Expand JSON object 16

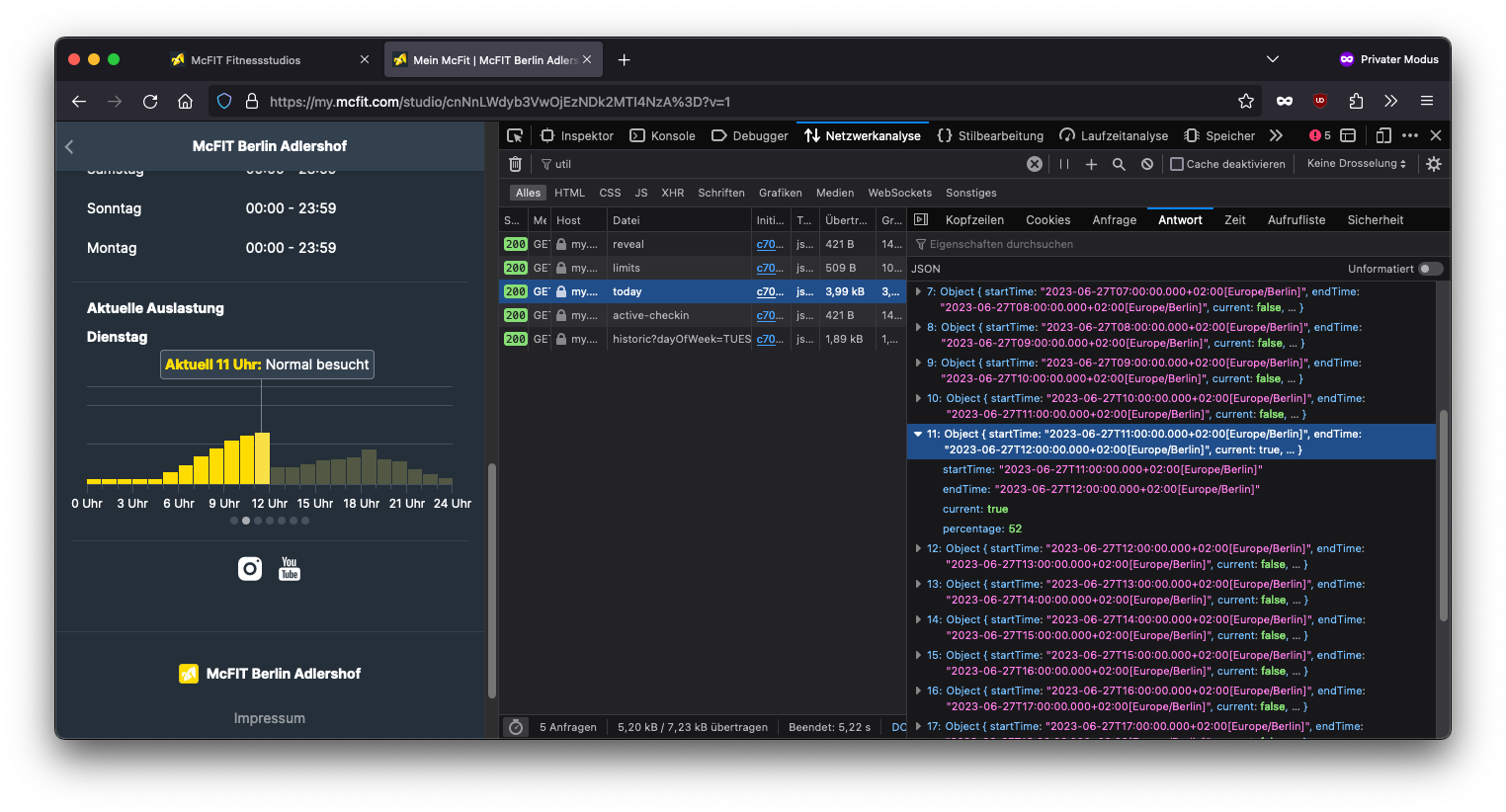[x=918, y=690]
